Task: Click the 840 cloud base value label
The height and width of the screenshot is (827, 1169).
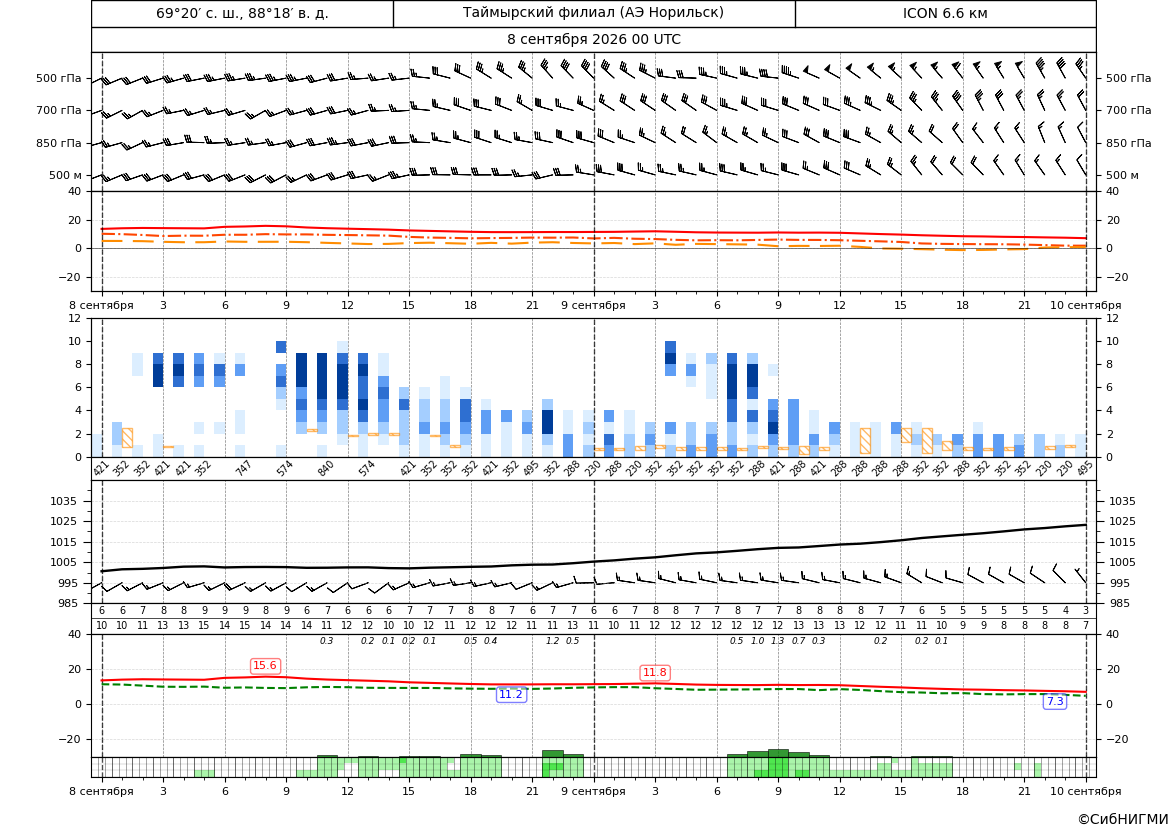Action: pos(325,468)
